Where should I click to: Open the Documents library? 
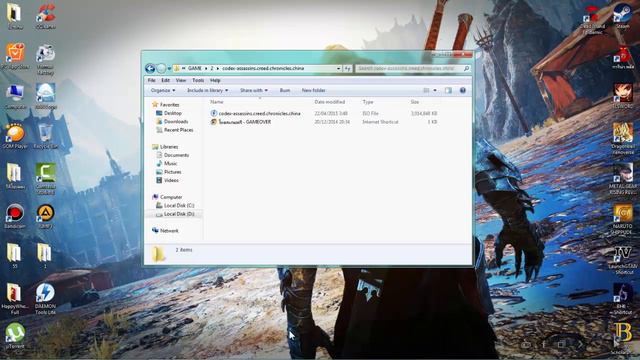click(176, 155)
